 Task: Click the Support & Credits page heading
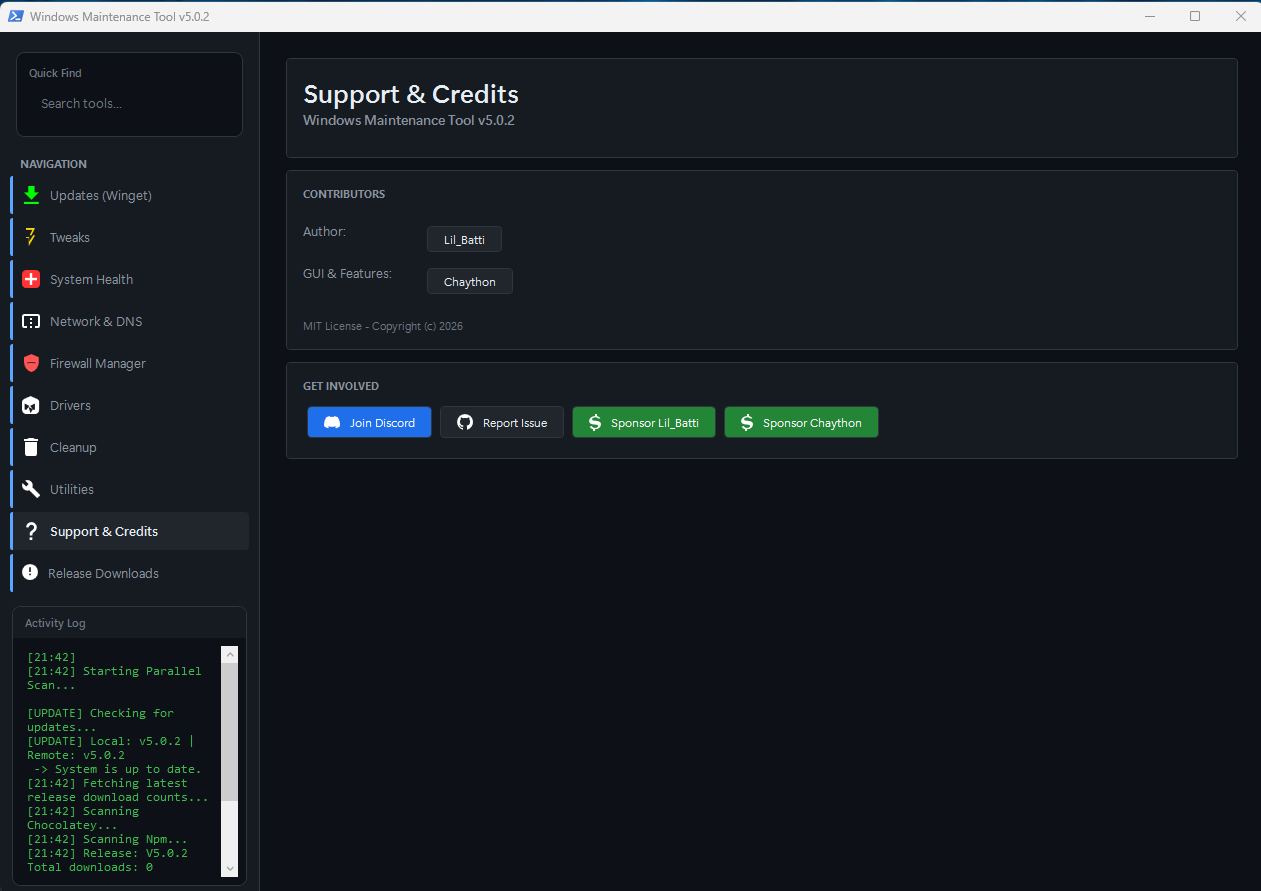click(x=411, y=94)
